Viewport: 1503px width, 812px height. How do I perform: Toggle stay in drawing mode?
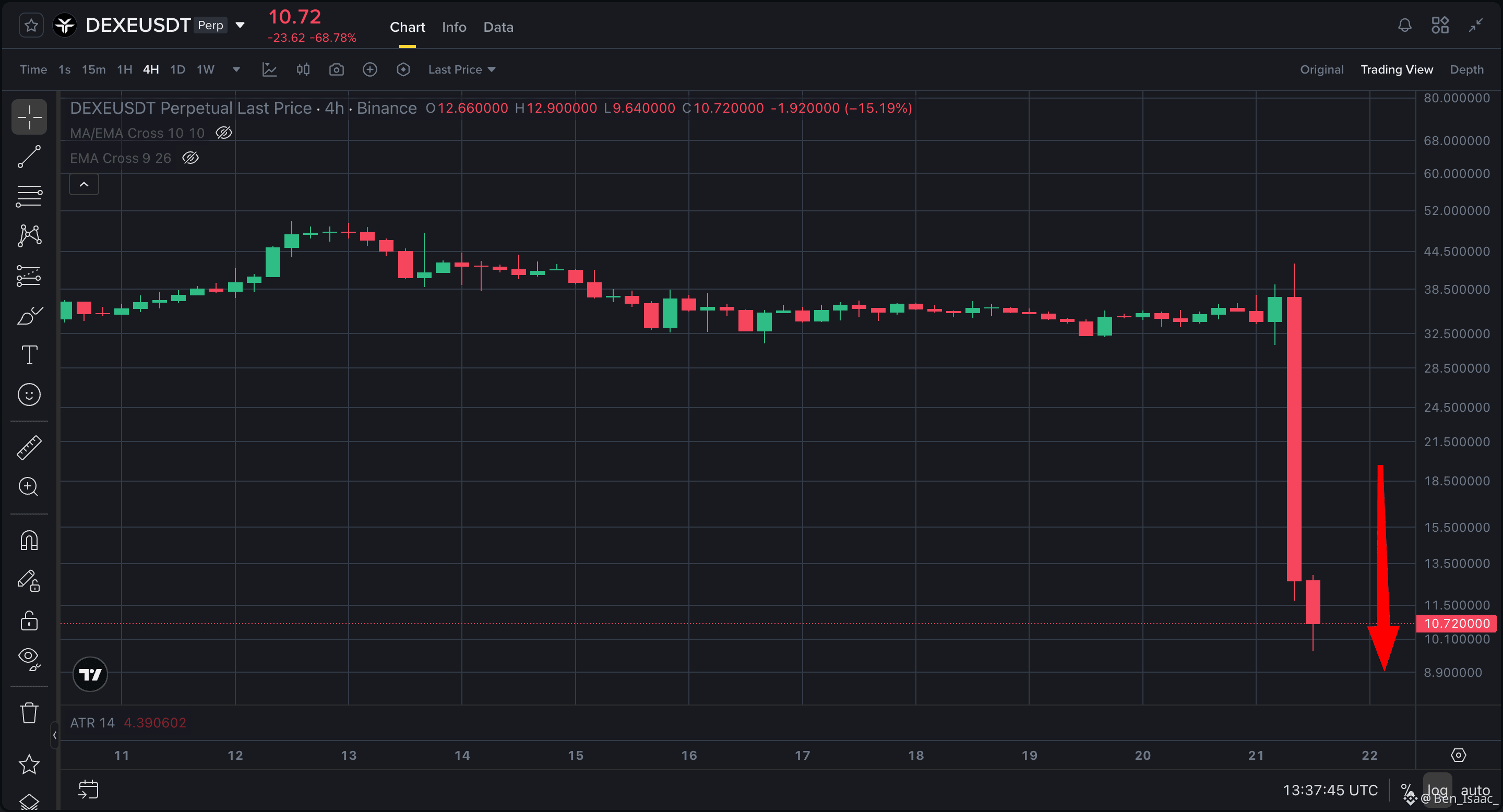(29, 580)
